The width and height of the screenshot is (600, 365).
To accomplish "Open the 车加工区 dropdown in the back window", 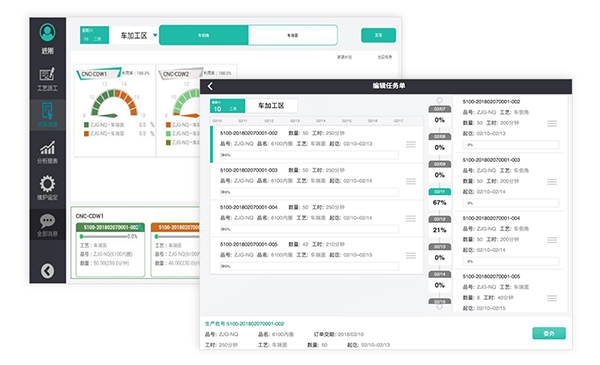I will [155, 35].
